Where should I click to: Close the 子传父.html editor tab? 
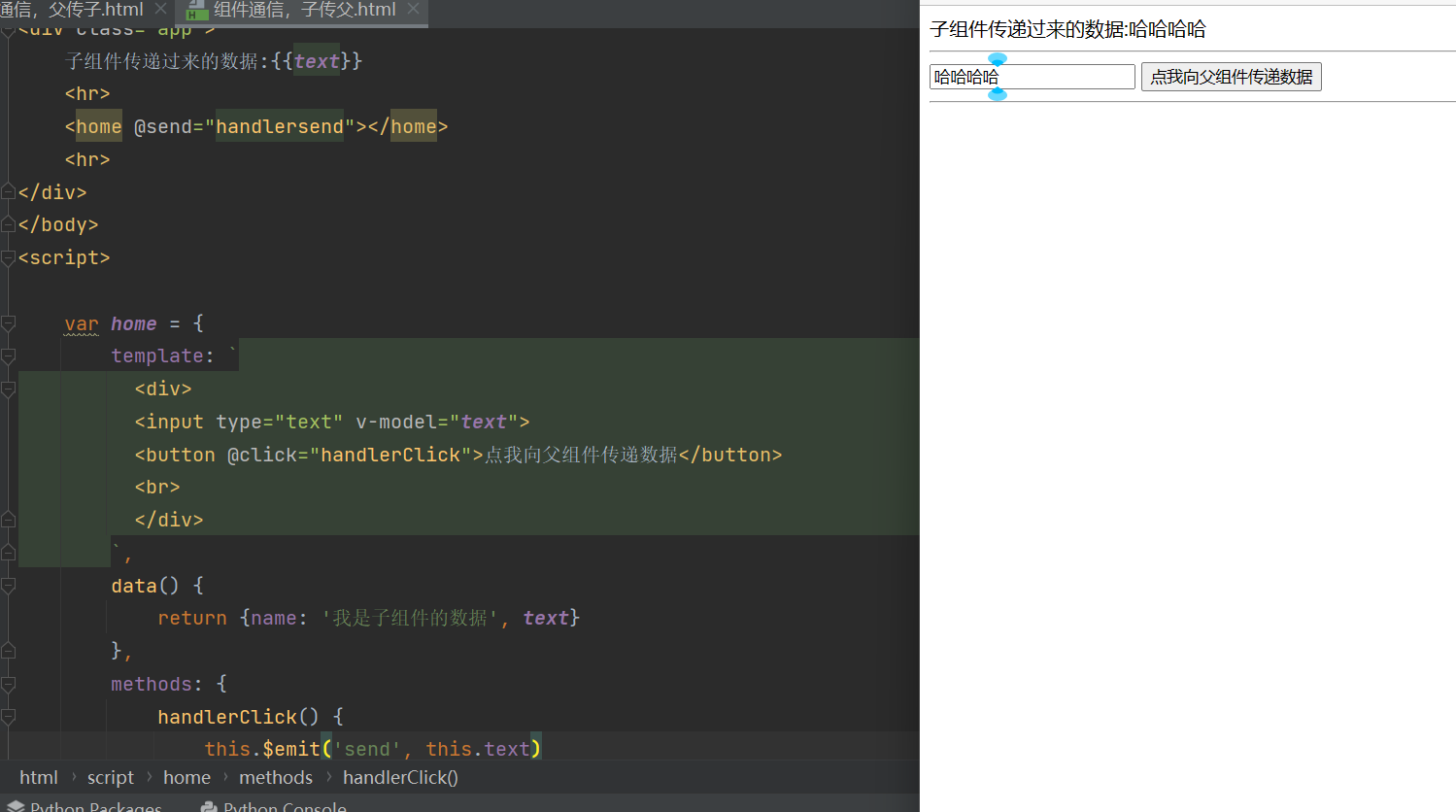[413, 9]
